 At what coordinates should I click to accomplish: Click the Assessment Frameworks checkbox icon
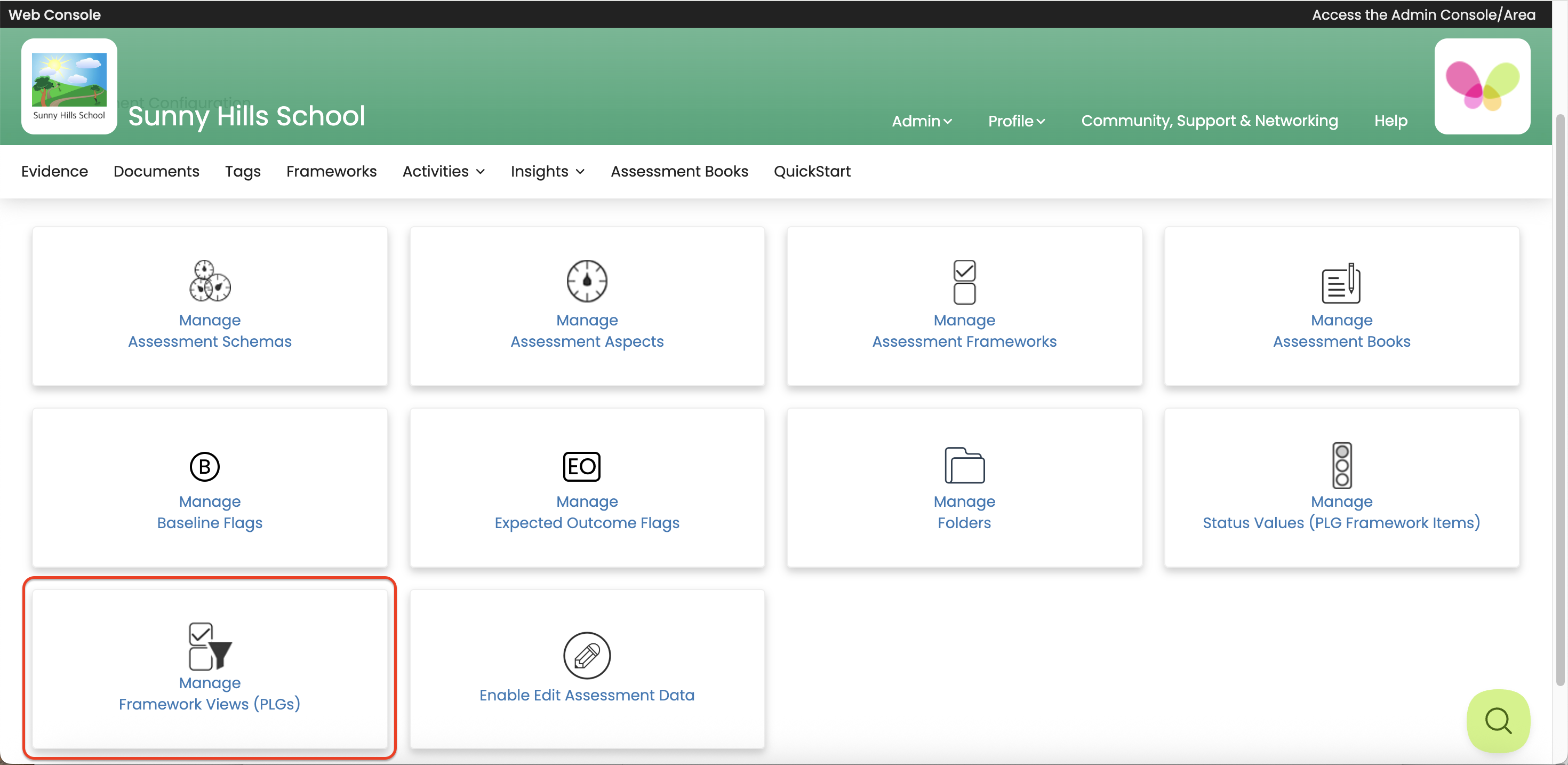(x=964, y=281)
